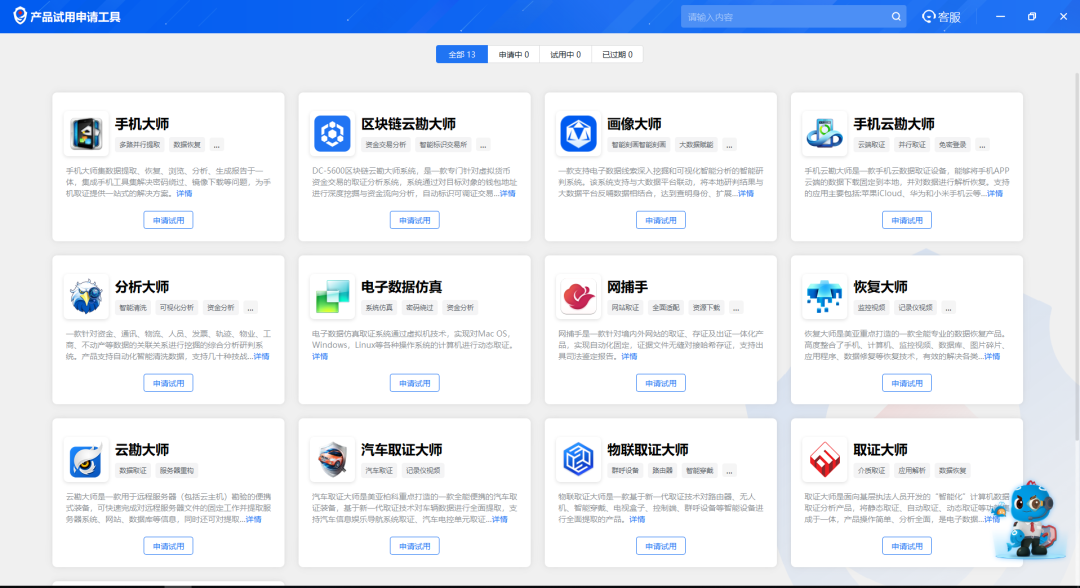Click the 产品试用申请工具 logo icon
The width and height of the screenshot is (1080, 588).
tap(20, 16)
